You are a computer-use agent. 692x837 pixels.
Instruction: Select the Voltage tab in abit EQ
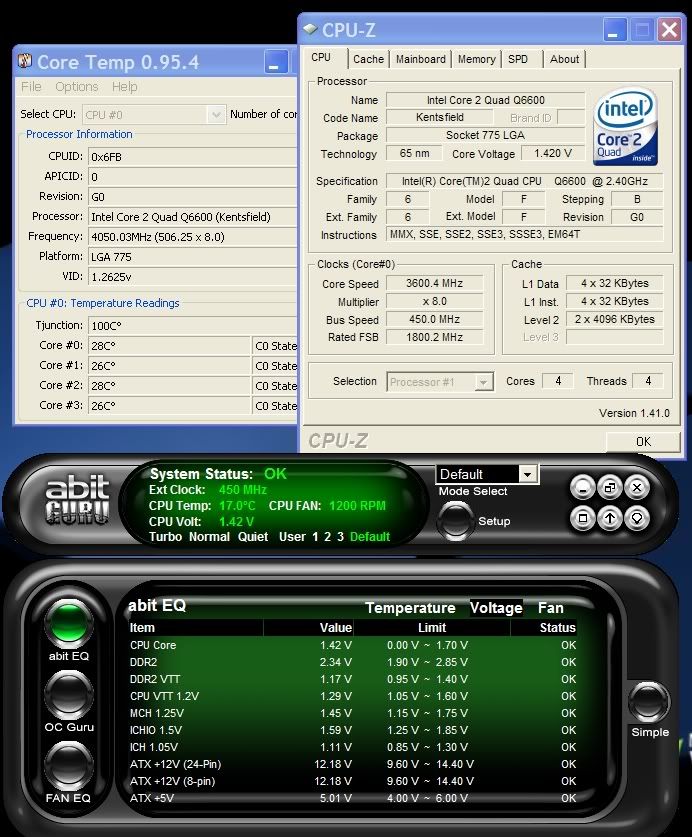point(496,608)
